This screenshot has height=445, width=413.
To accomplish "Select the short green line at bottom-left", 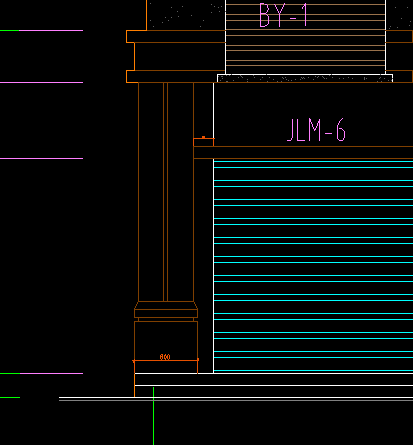I will coord(10,397).
